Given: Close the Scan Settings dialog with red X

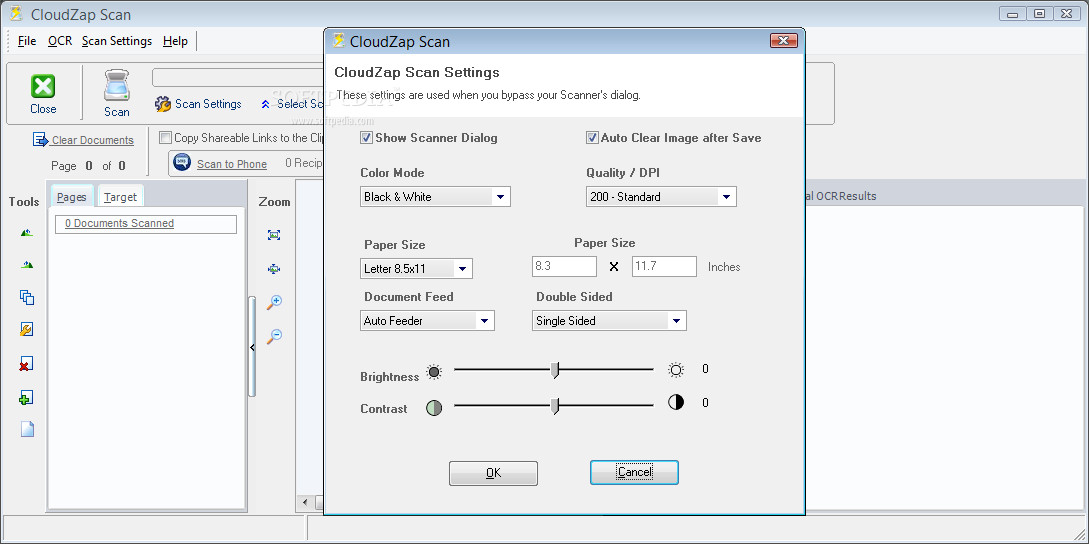Looking at the screenshot, I should coord(783,40).
